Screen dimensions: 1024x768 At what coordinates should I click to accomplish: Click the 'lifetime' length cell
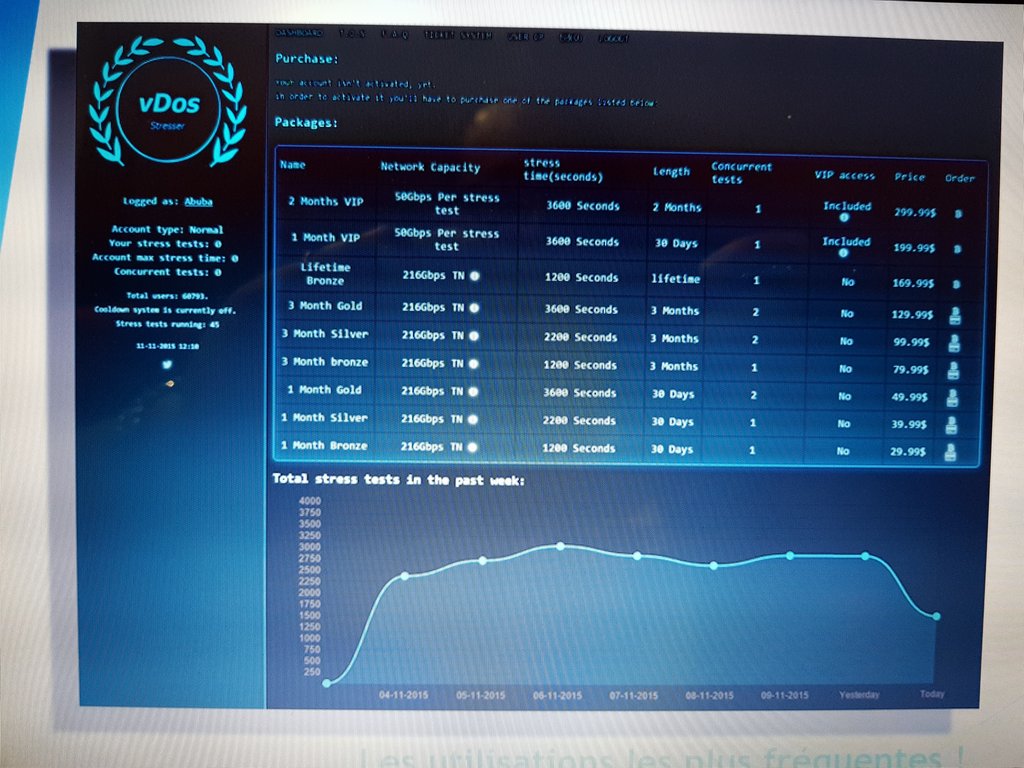click(675, 279)
